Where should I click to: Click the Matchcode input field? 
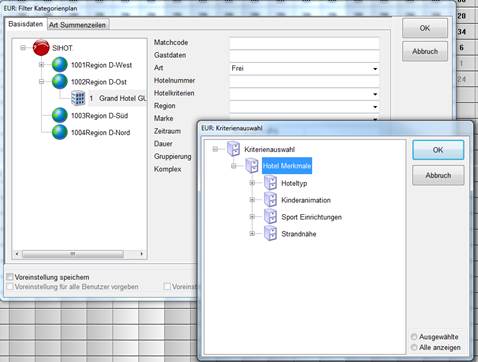[x=304, y=43]
